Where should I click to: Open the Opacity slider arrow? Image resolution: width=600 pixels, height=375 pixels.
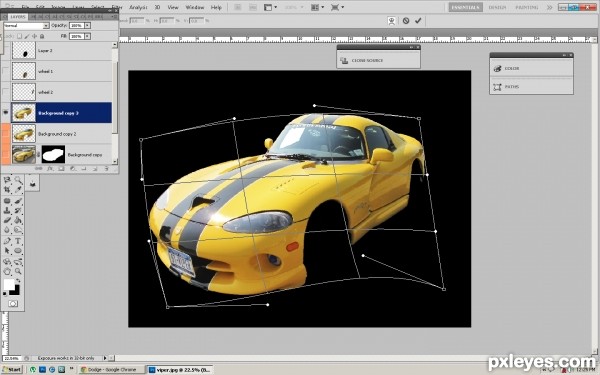coord(88,26)
